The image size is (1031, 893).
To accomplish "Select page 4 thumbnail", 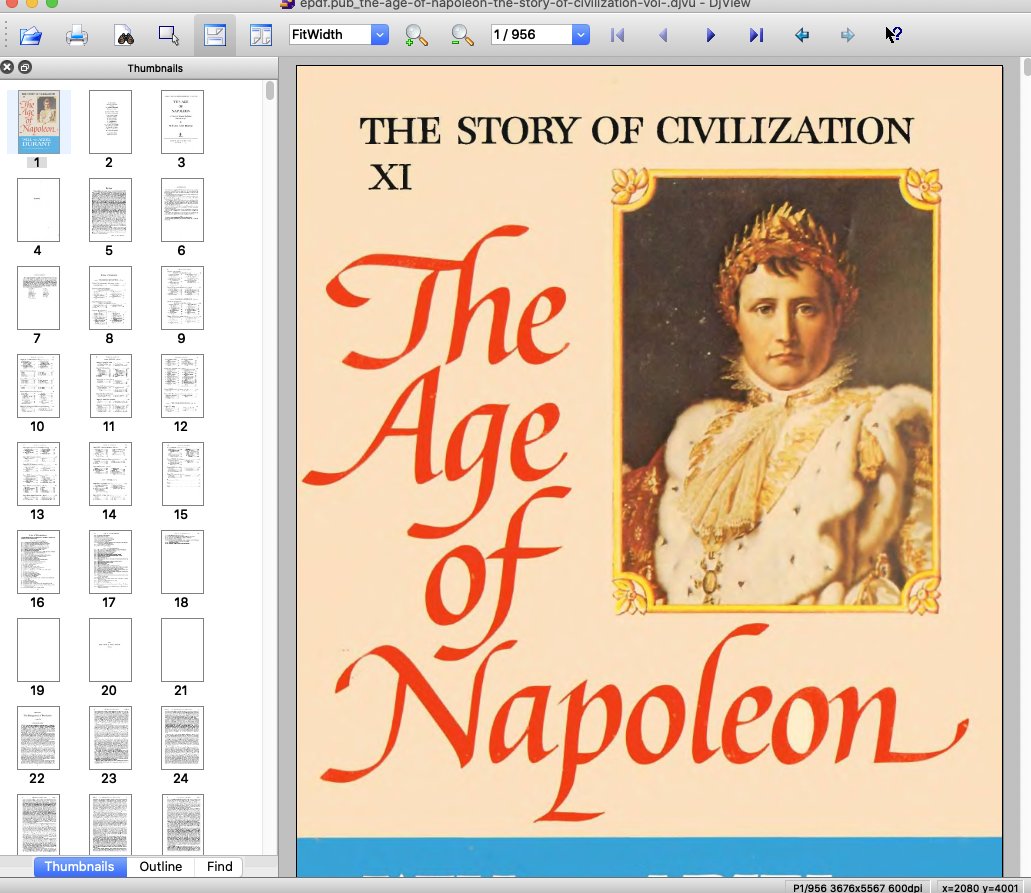I will [38, 210].
